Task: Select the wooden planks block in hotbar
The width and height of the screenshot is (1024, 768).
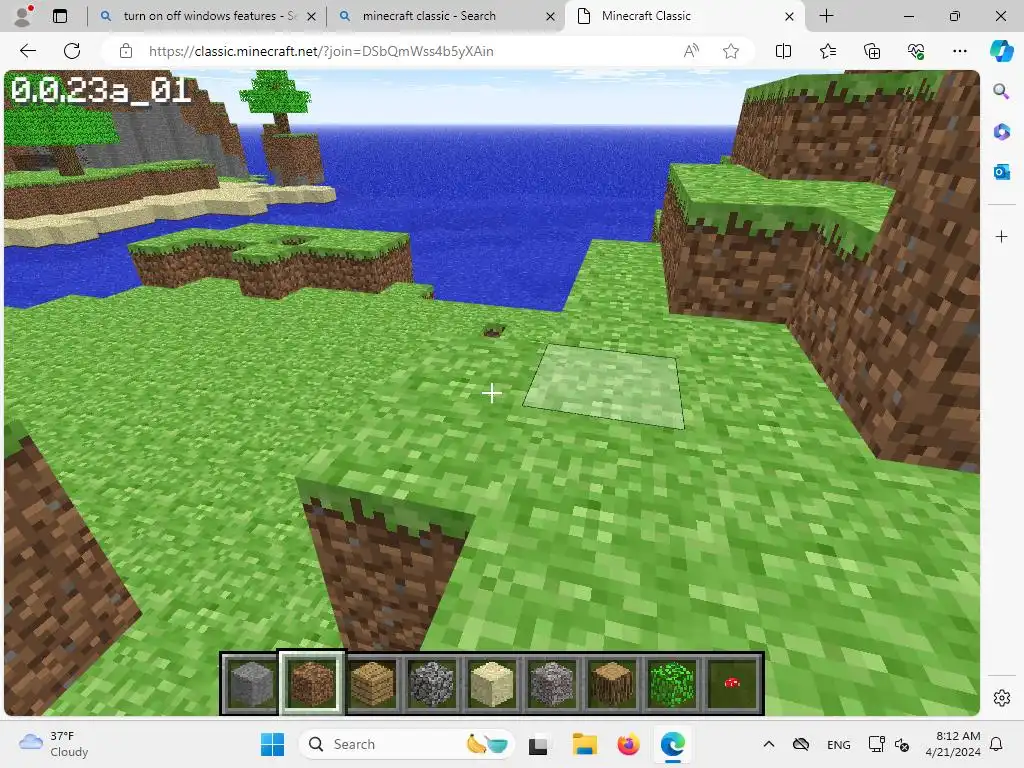Action: [372, 684]
